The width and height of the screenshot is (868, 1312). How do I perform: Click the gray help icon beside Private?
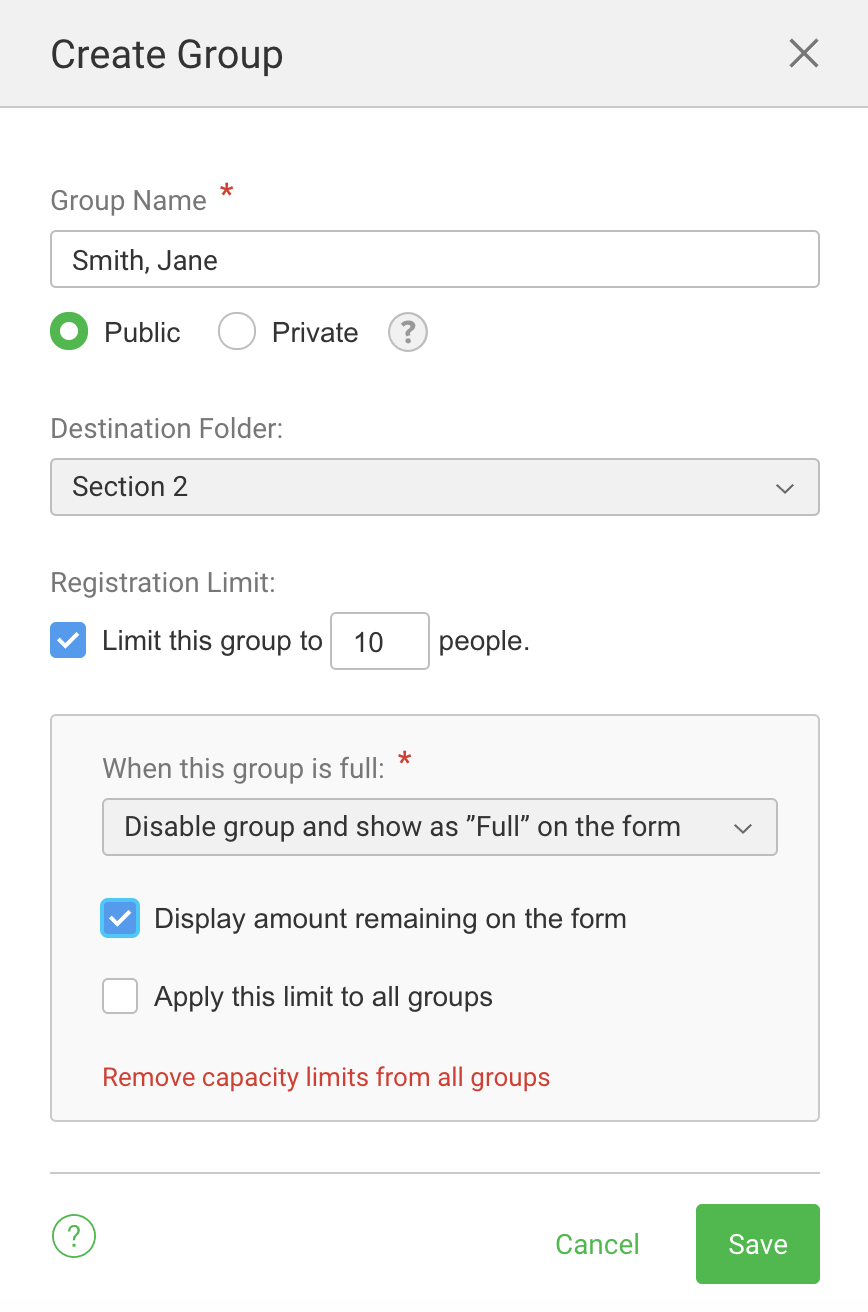(x=408, y=333)
